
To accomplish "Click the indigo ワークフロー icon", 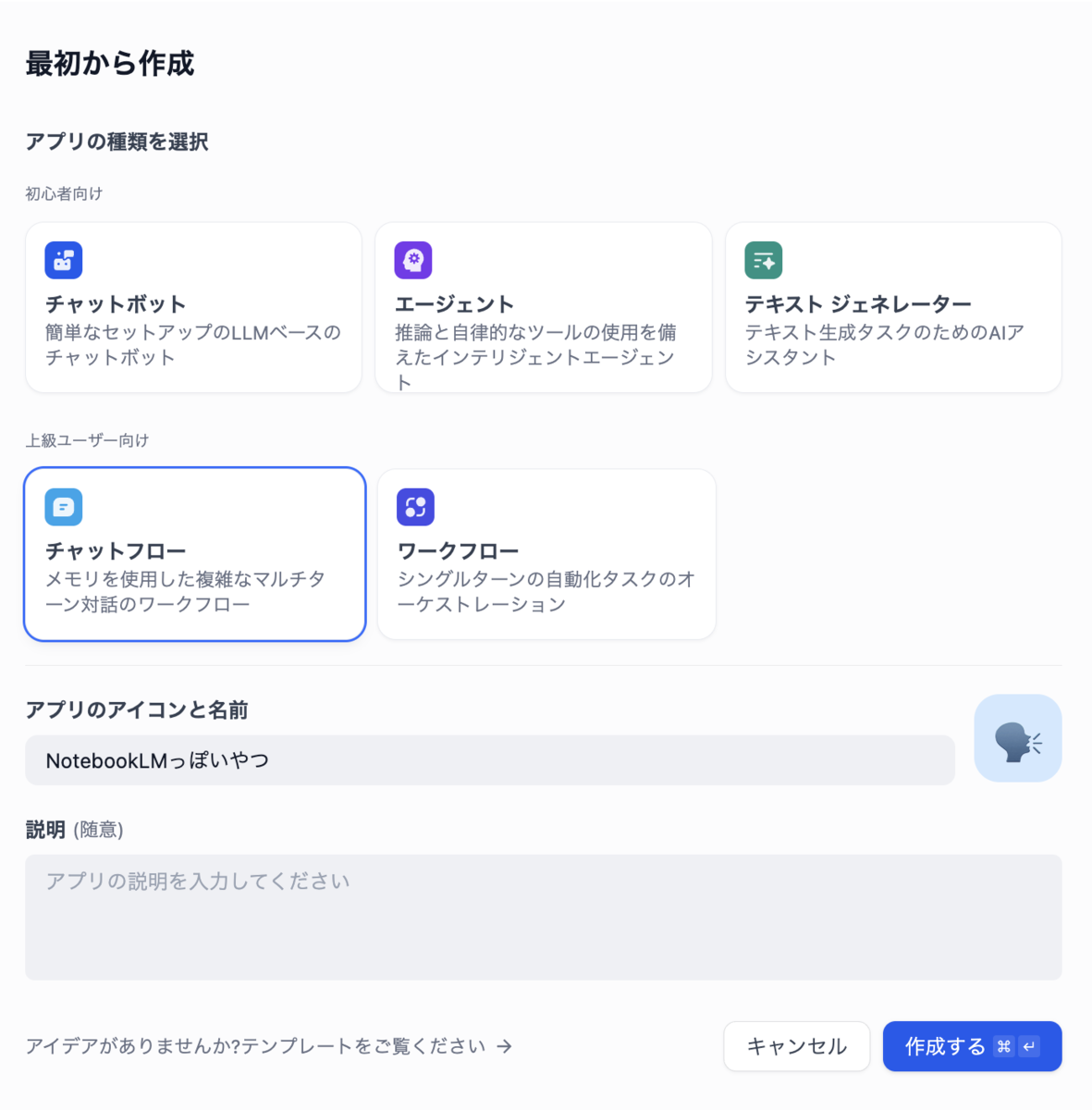I will click(415, 507).
